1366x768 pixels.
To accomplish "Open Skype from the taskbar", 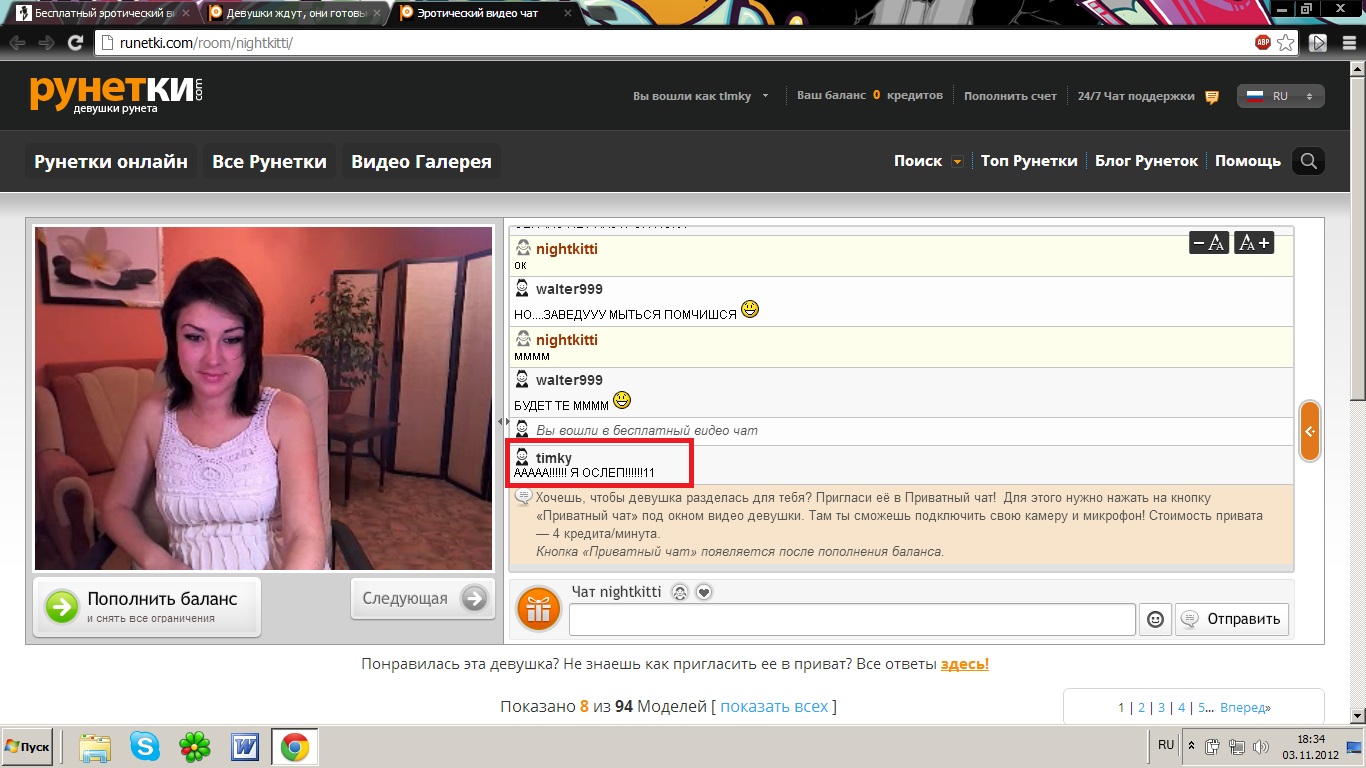I will coord(145,746).
